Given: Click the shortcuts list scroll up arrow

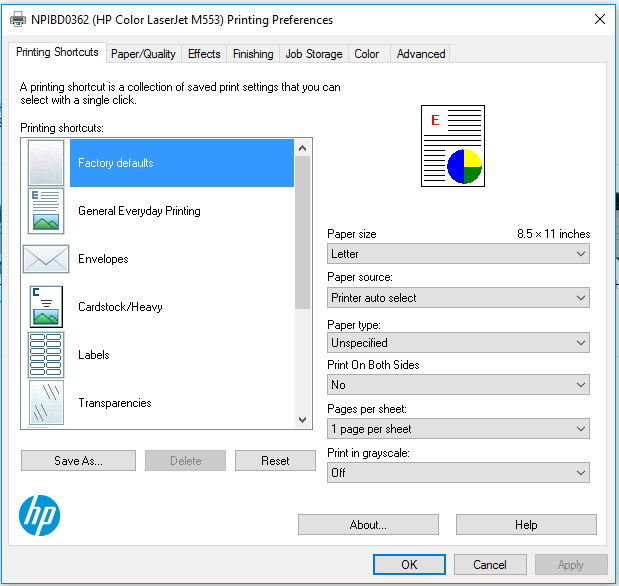Looking at the screenshot, I should click(303, 148).
